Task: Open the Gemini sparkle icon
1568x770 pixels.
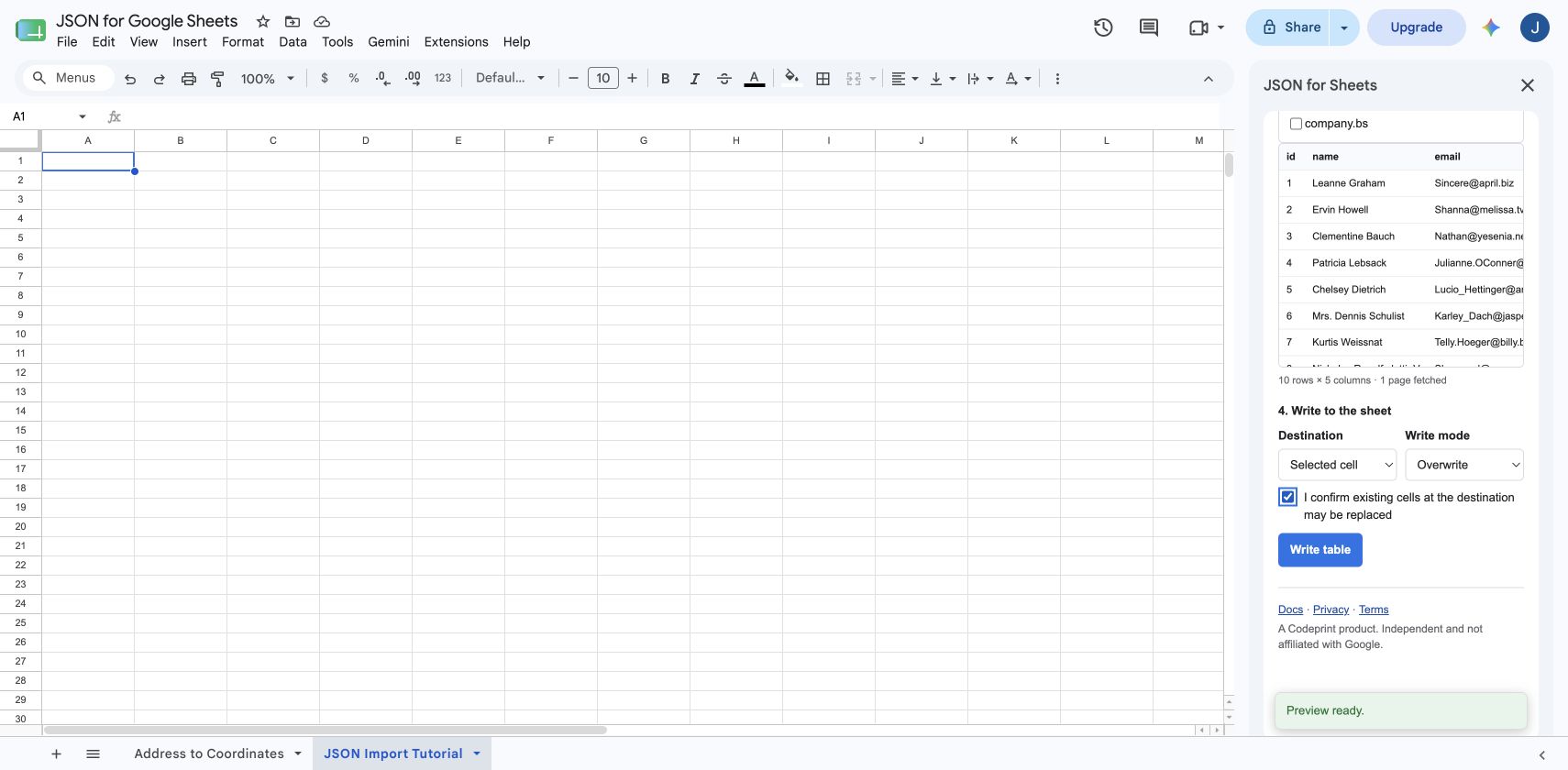Action: [1491, 27]
